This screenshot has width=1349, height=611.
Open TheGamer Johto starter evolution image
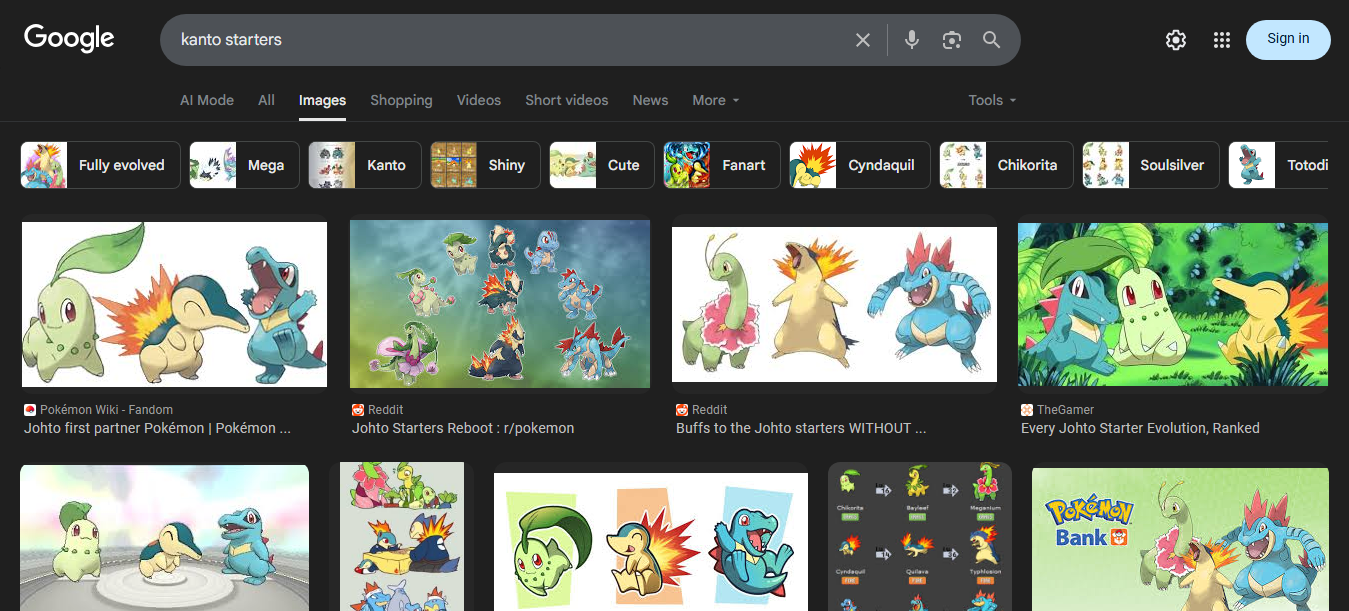(1173, 304)
